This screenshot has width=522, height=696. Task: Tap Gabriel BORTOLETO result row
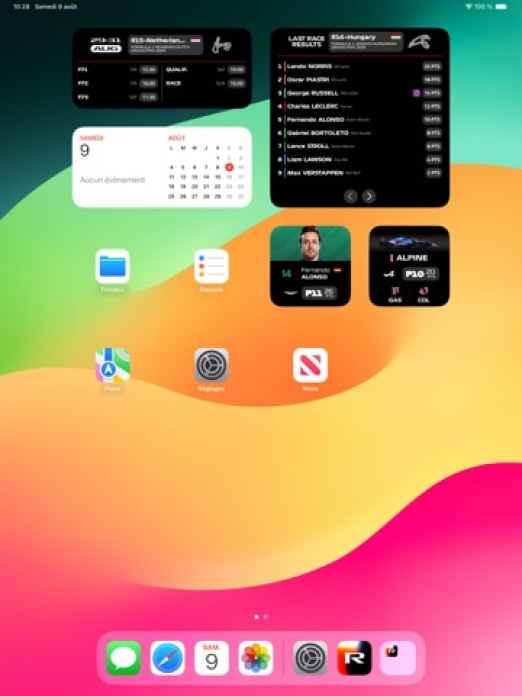point(360,133)
